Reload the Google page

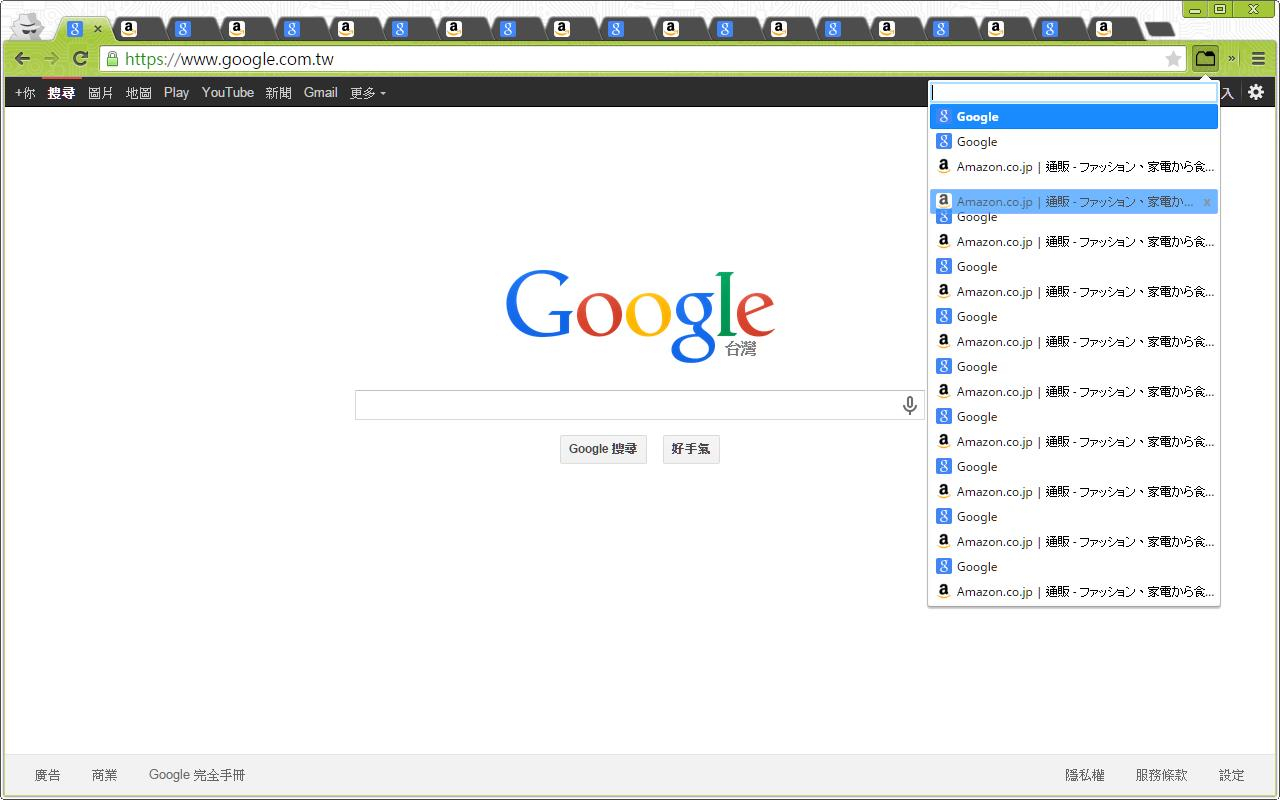click(x=80, y=59)
